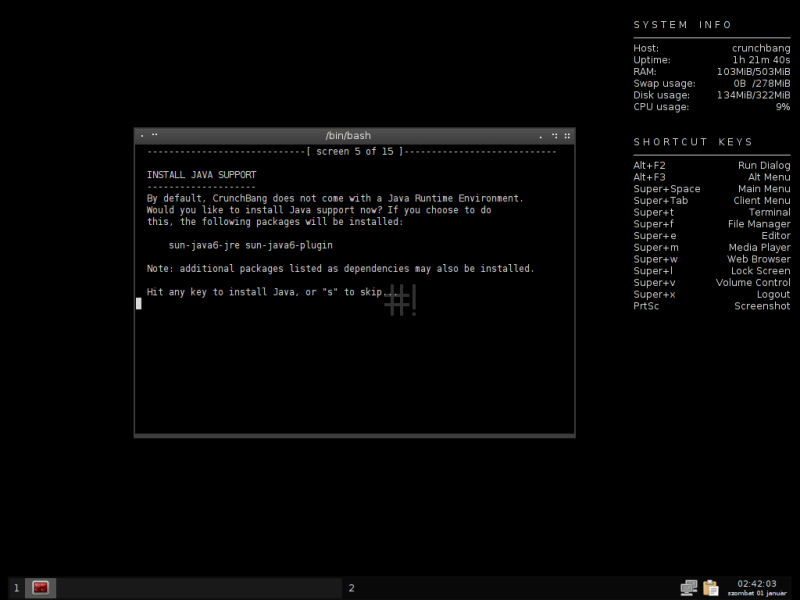Click the CPU usage value "9%"
Viewport: 800px width, 600px height.
(x=783, y=107)
